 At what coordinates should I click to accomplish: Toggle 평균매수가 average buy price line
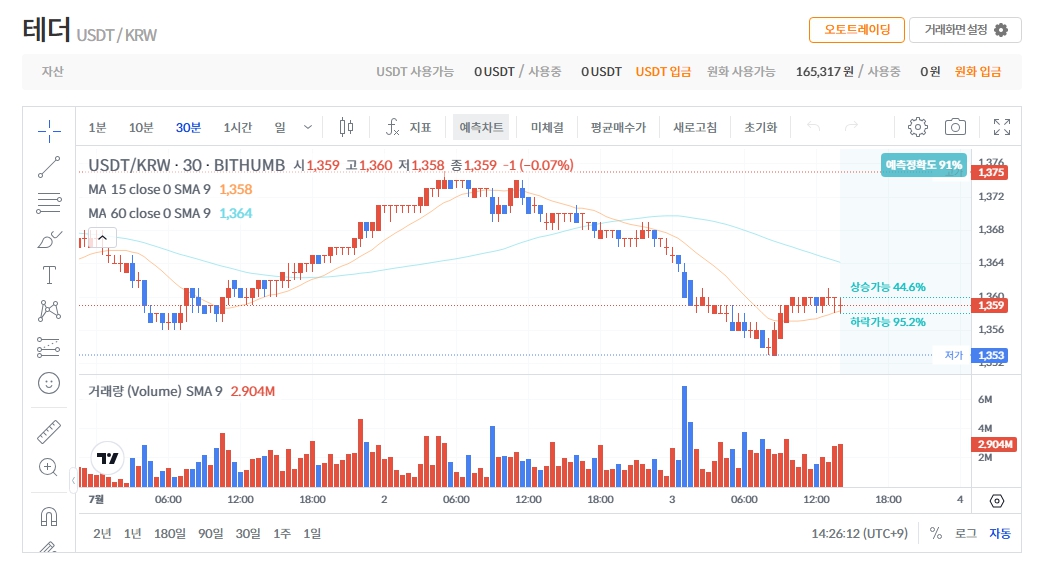tap(618, 127)
